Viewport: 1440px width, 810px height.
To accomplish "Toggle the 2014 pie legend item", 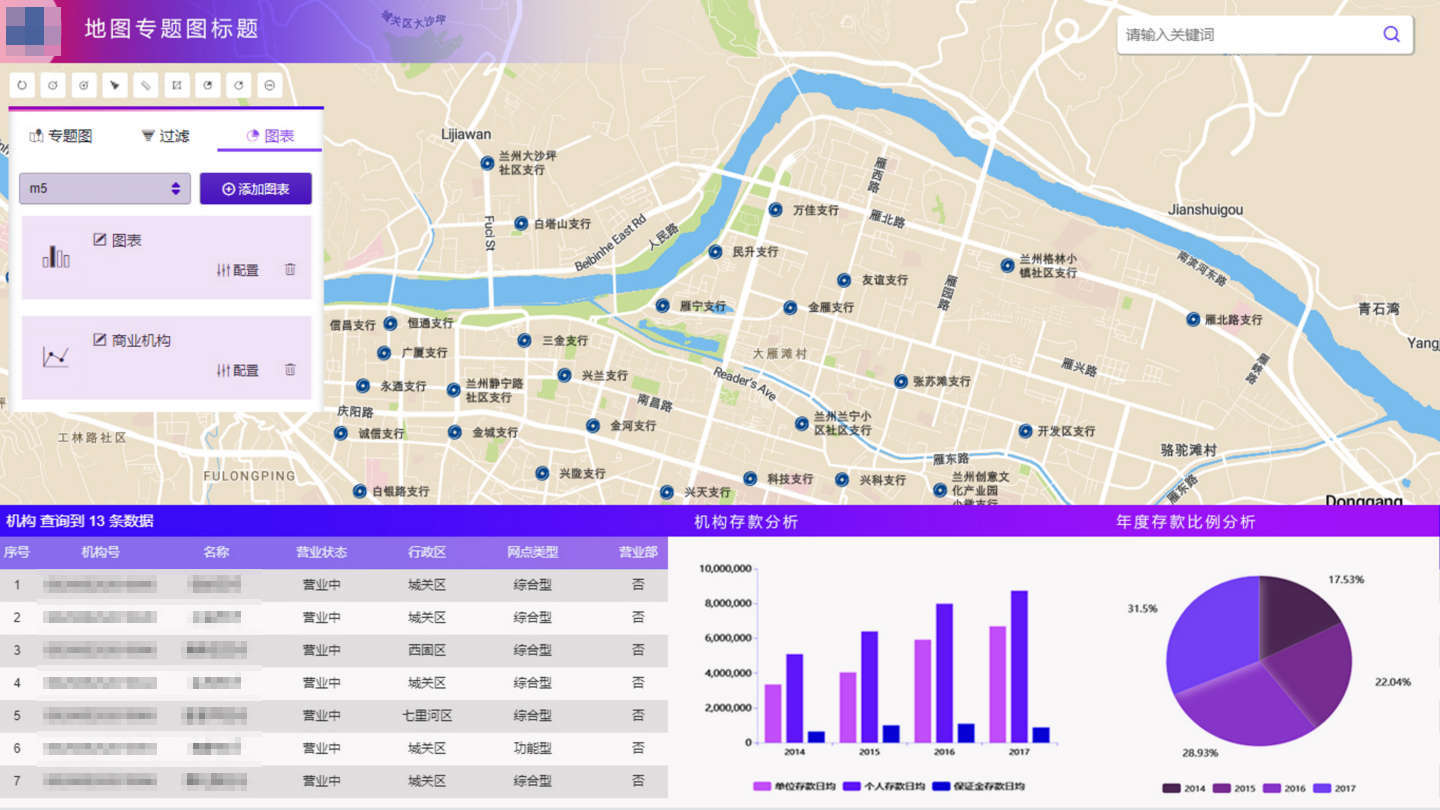I will [1184, 788].
